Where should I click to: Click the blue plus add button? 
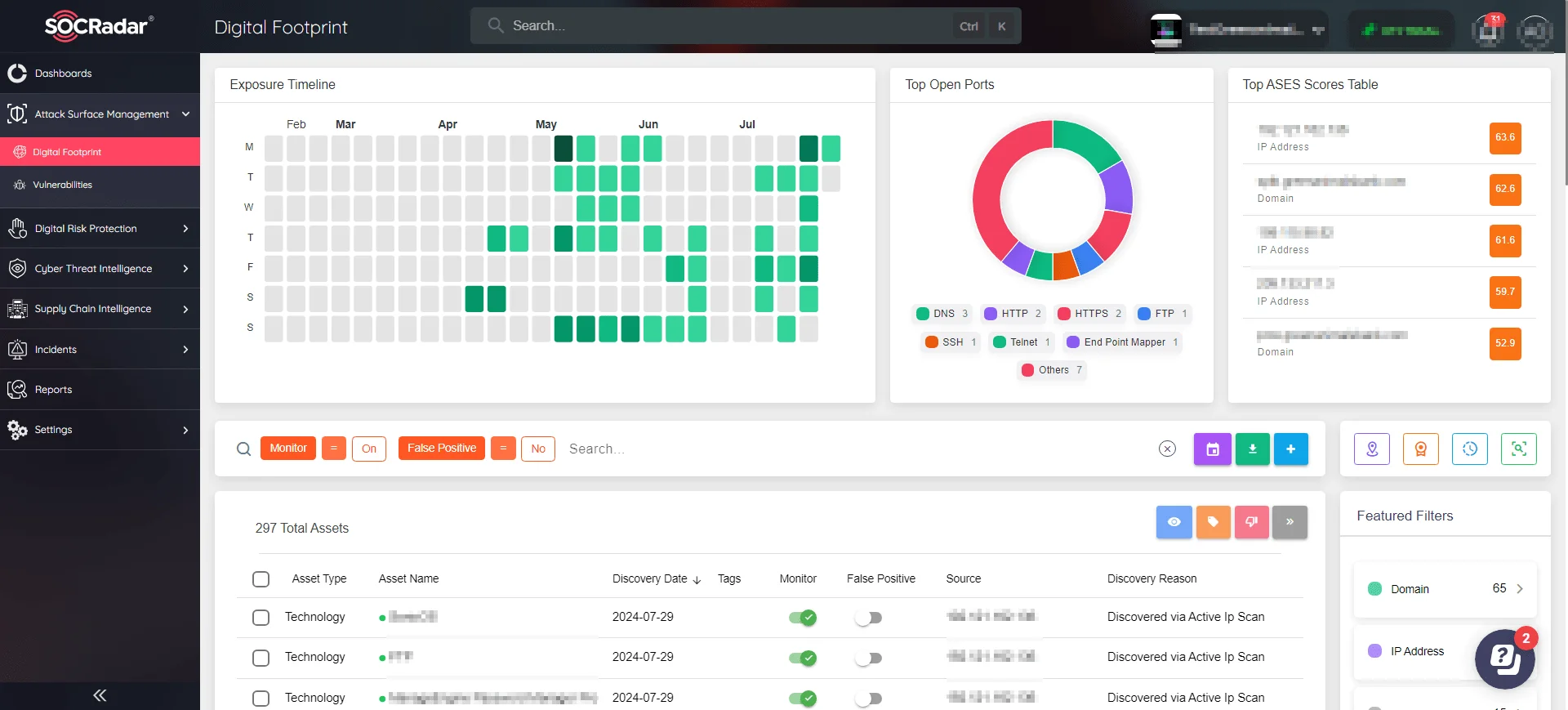click(1291, 449)
